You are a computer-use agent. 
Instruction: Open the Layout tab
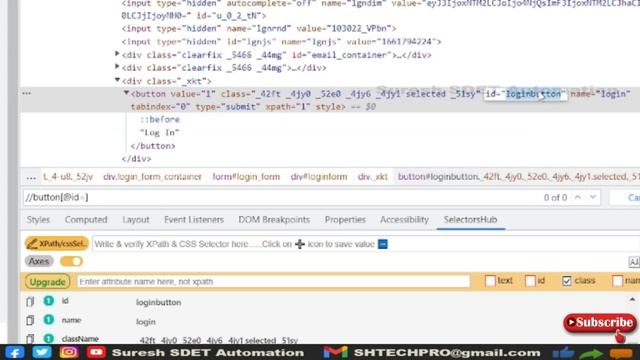136,220
